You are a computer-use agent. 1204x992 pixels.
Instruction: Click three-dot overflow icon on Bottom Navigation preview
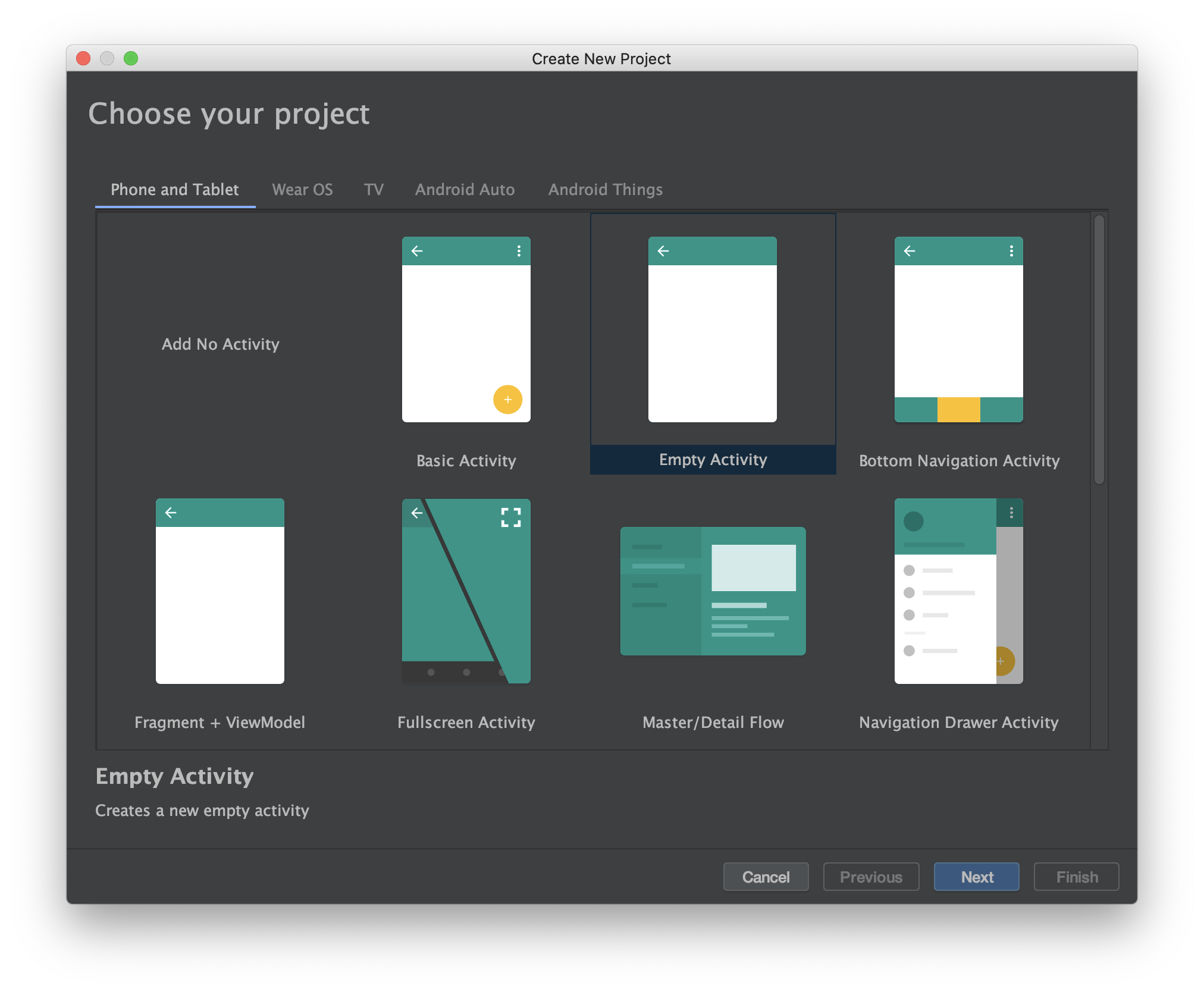pyautogui.click(x=1011, y=251)
